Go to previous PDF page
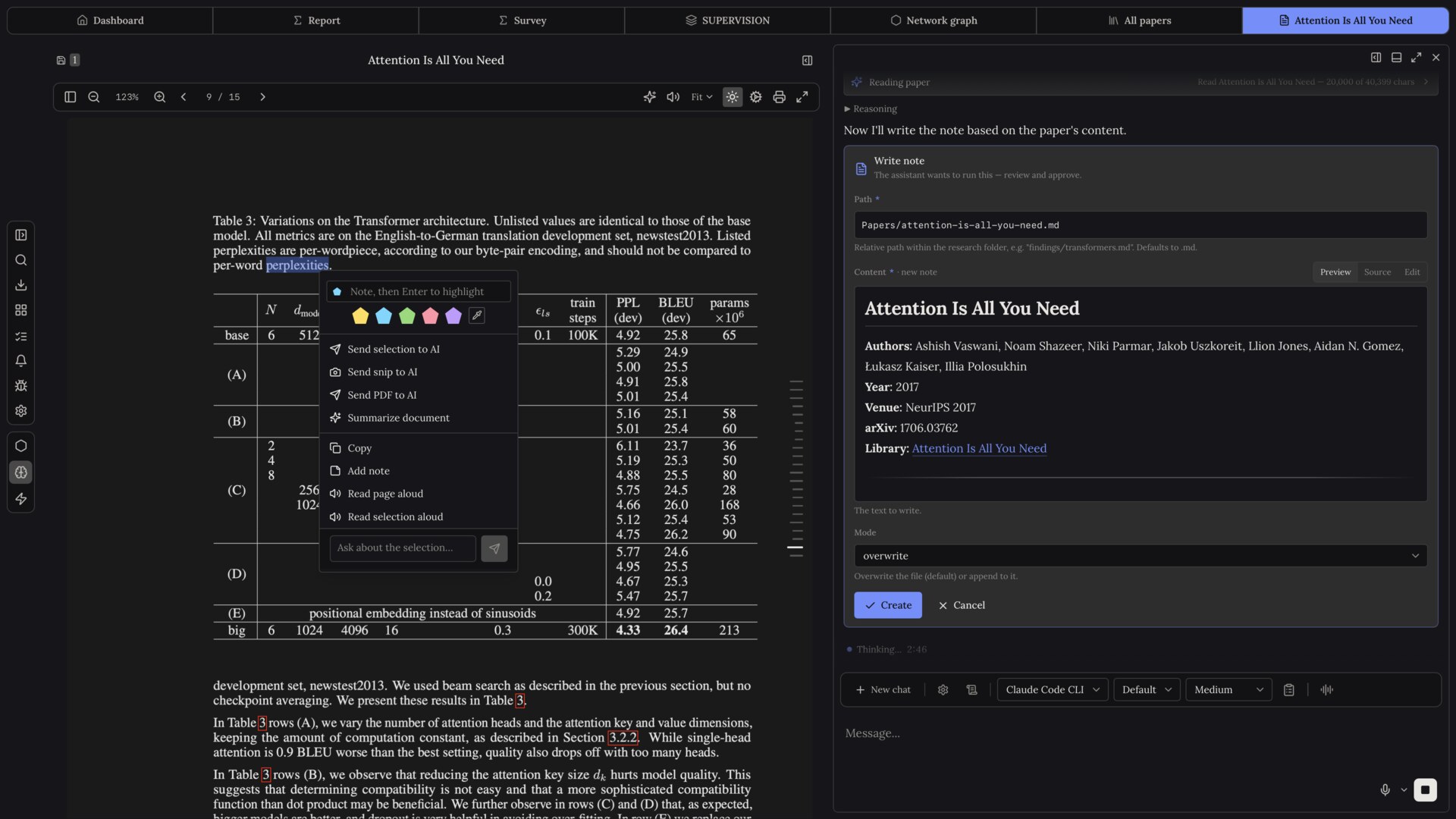 pos(184,97)
